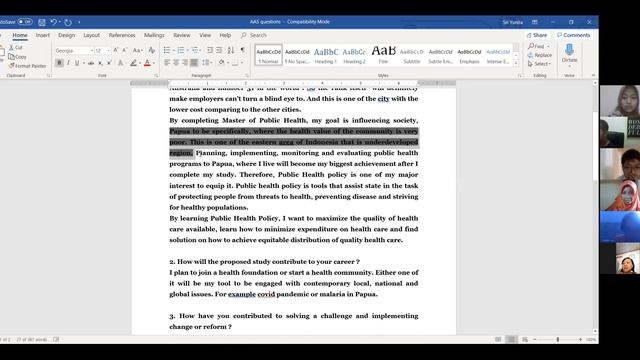Image resolution: width=640 pixels, height=360 pixels.
Task: Copy the selected text
Action: [x=17, y=57]
